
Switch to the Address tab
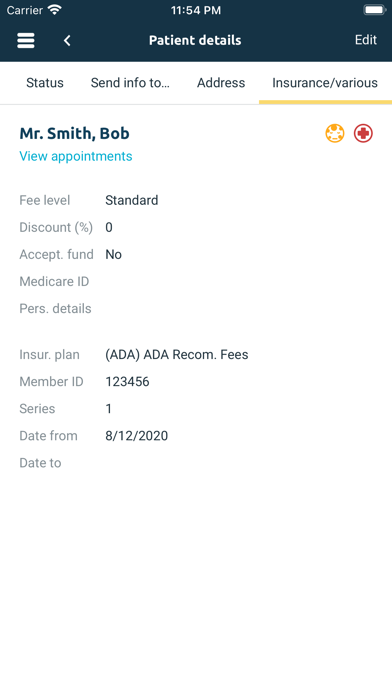[x=221, y=83]
